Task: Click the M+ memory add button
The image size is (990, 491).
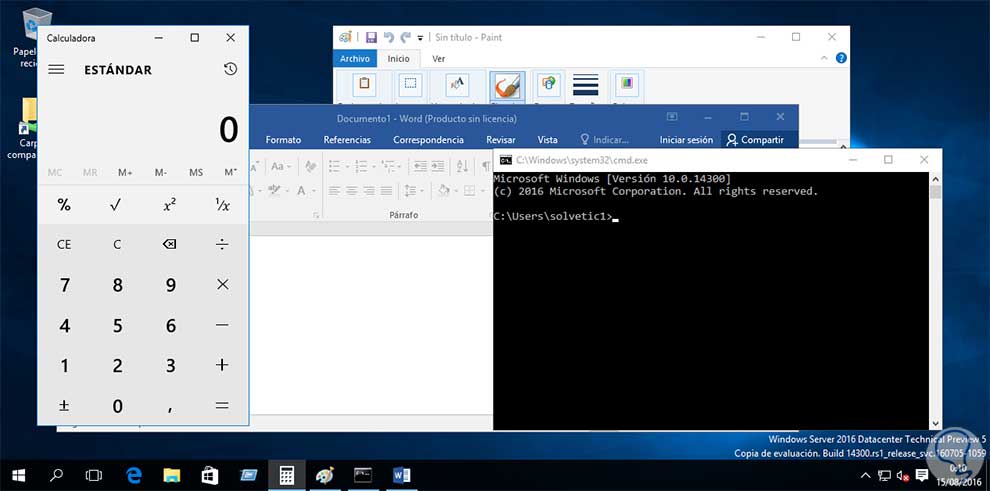Action: pos(125,172)
